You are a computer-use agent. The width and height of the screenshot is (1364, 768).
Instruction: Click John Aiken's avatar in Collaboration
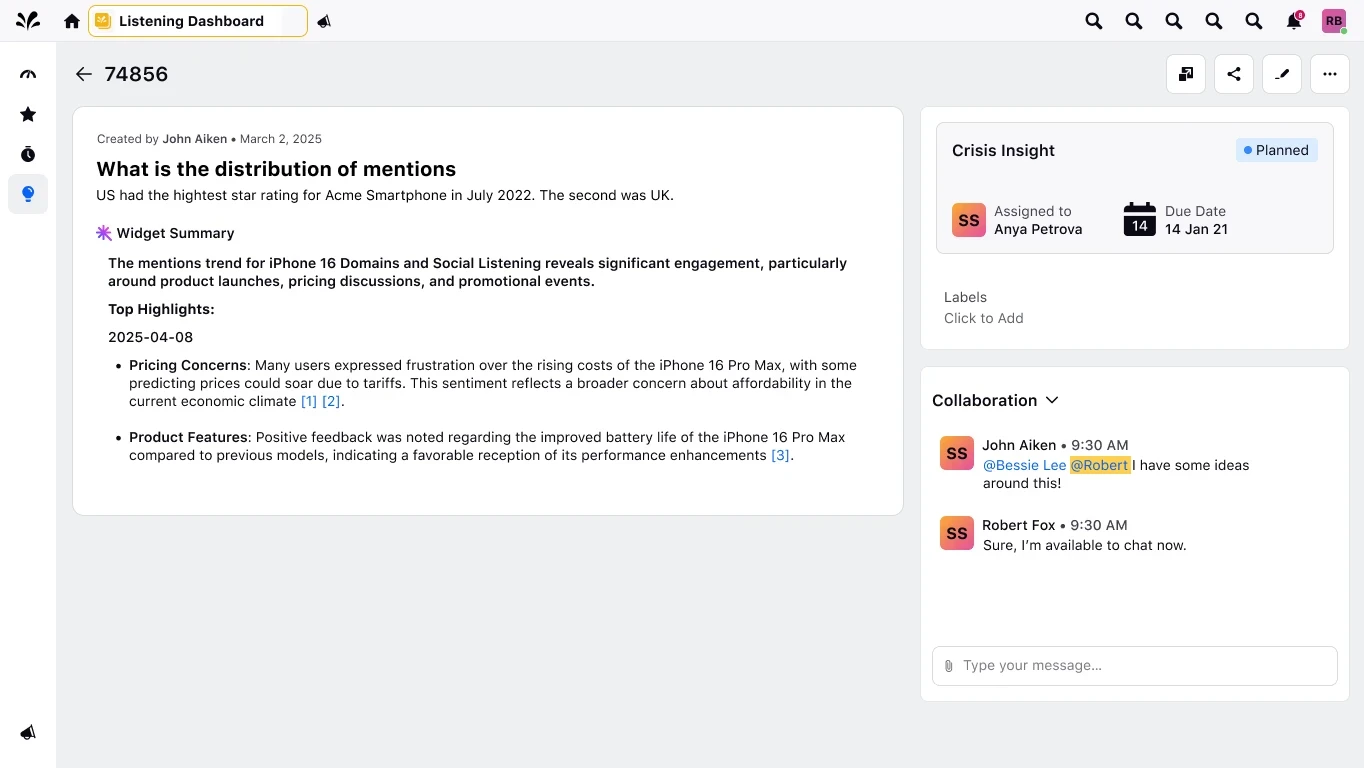coord(957,453)
